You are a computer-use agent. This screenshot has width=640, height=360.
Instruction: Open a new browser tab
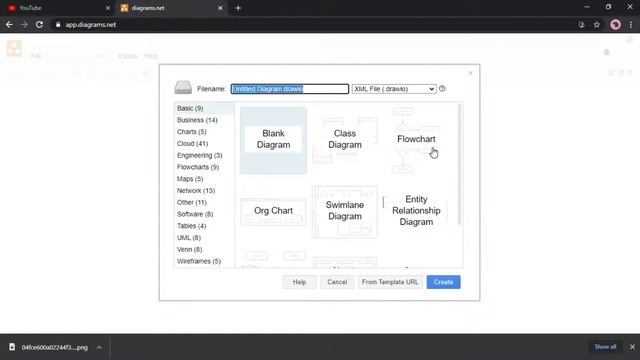pos(238,8)
